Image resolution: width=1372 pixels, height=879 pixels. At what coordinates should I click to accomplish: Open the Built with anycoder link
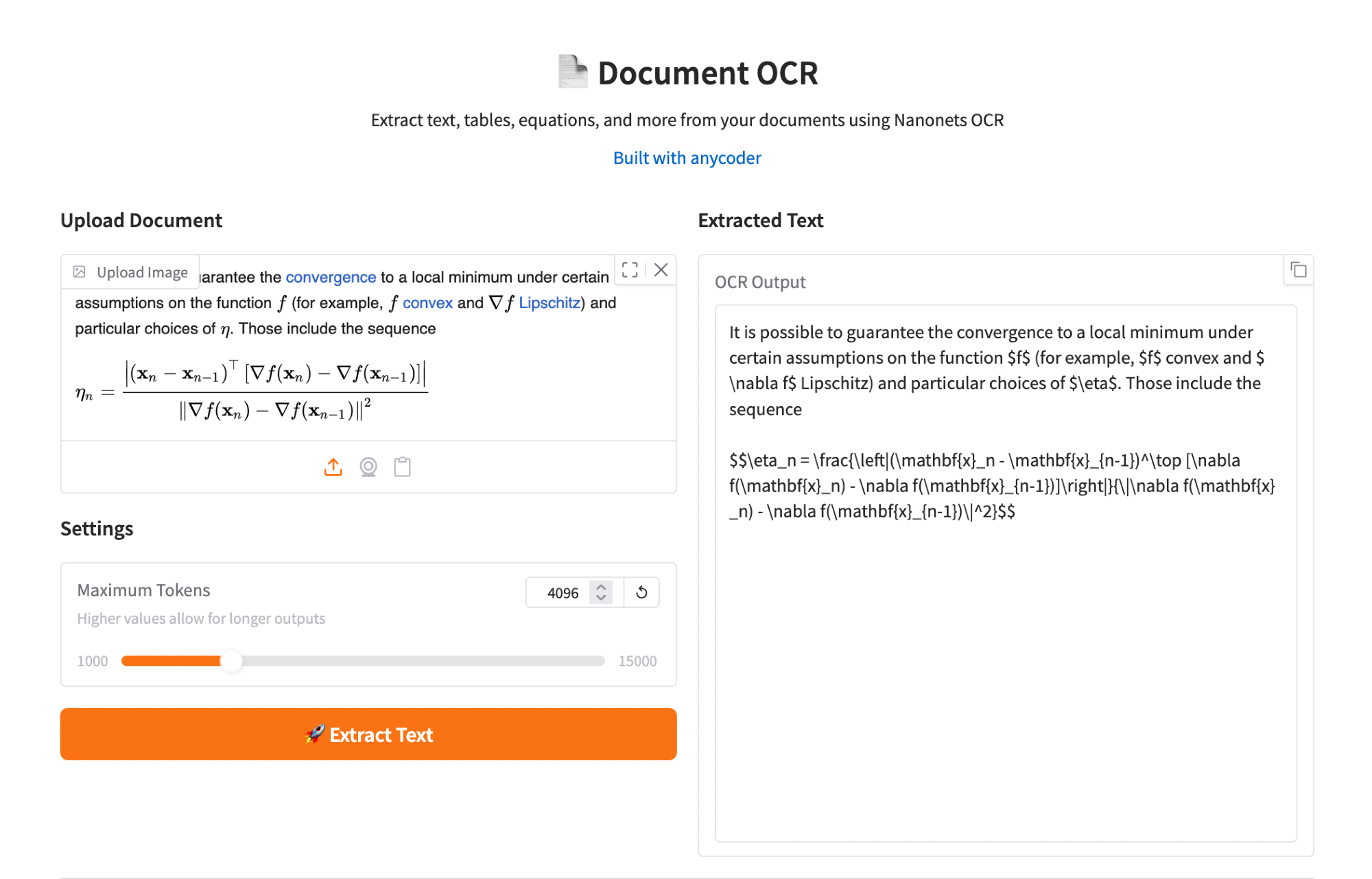[687, 158]
